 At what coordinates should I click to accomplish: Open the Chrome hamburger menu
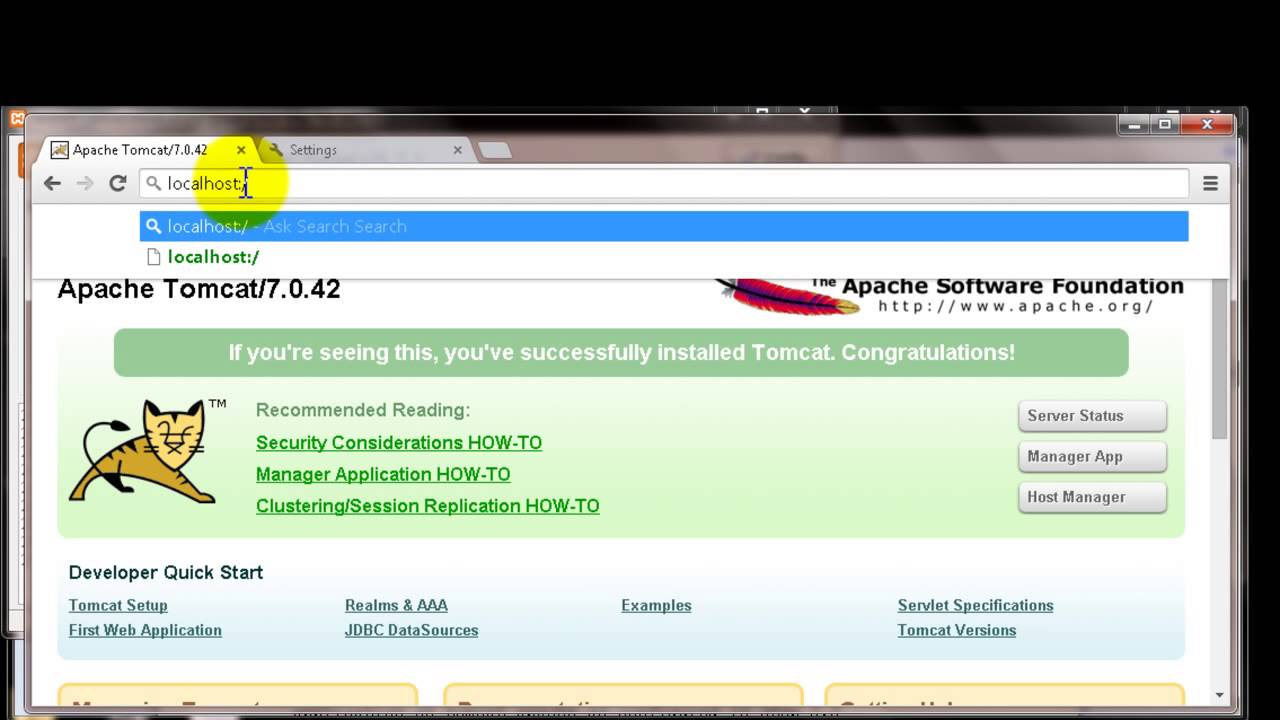pyautogui.click(x=1210, y=183)
